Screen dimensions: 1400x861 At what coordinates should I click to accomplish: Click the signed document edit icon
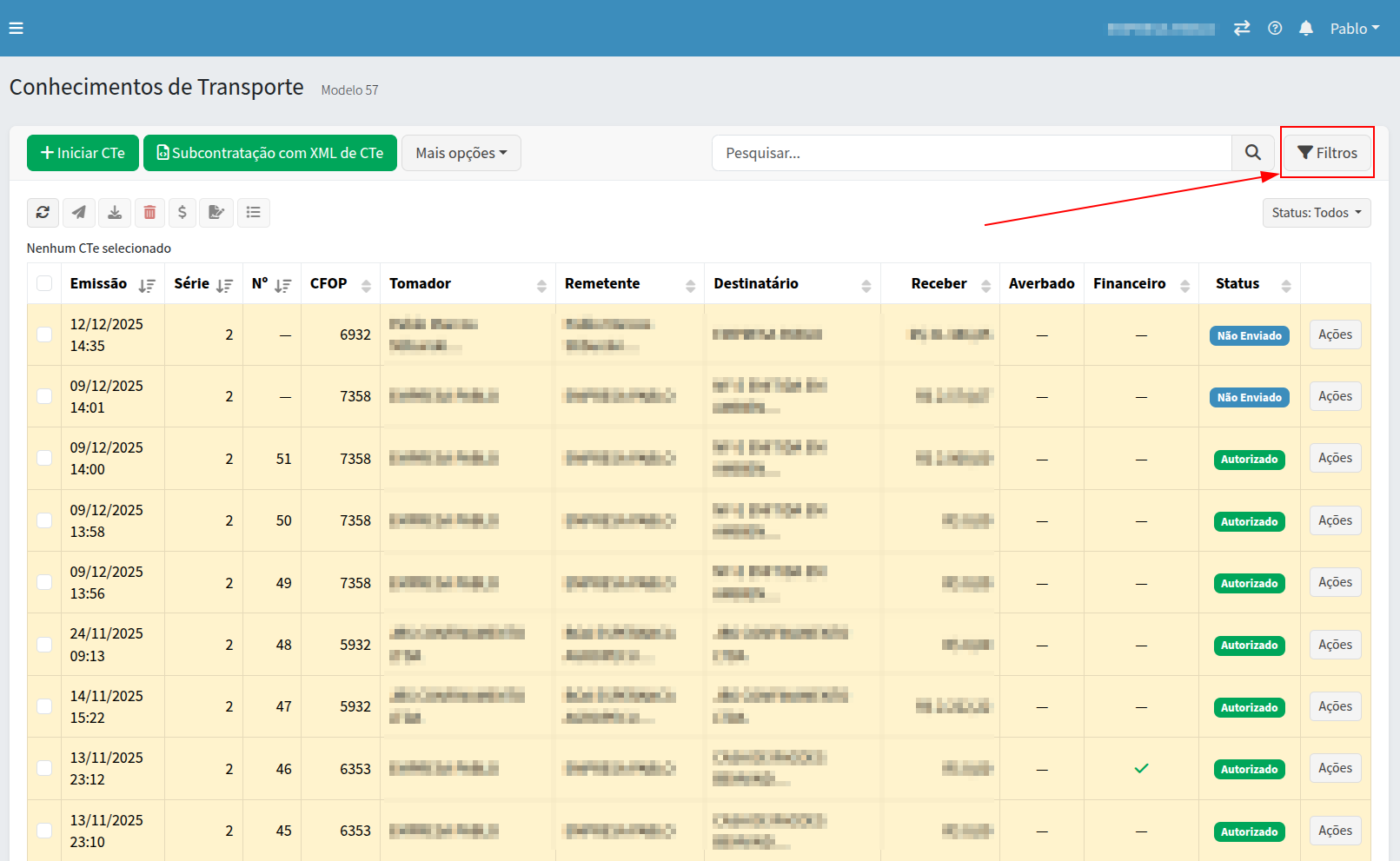pyautogui.click(x=216, y=212)
